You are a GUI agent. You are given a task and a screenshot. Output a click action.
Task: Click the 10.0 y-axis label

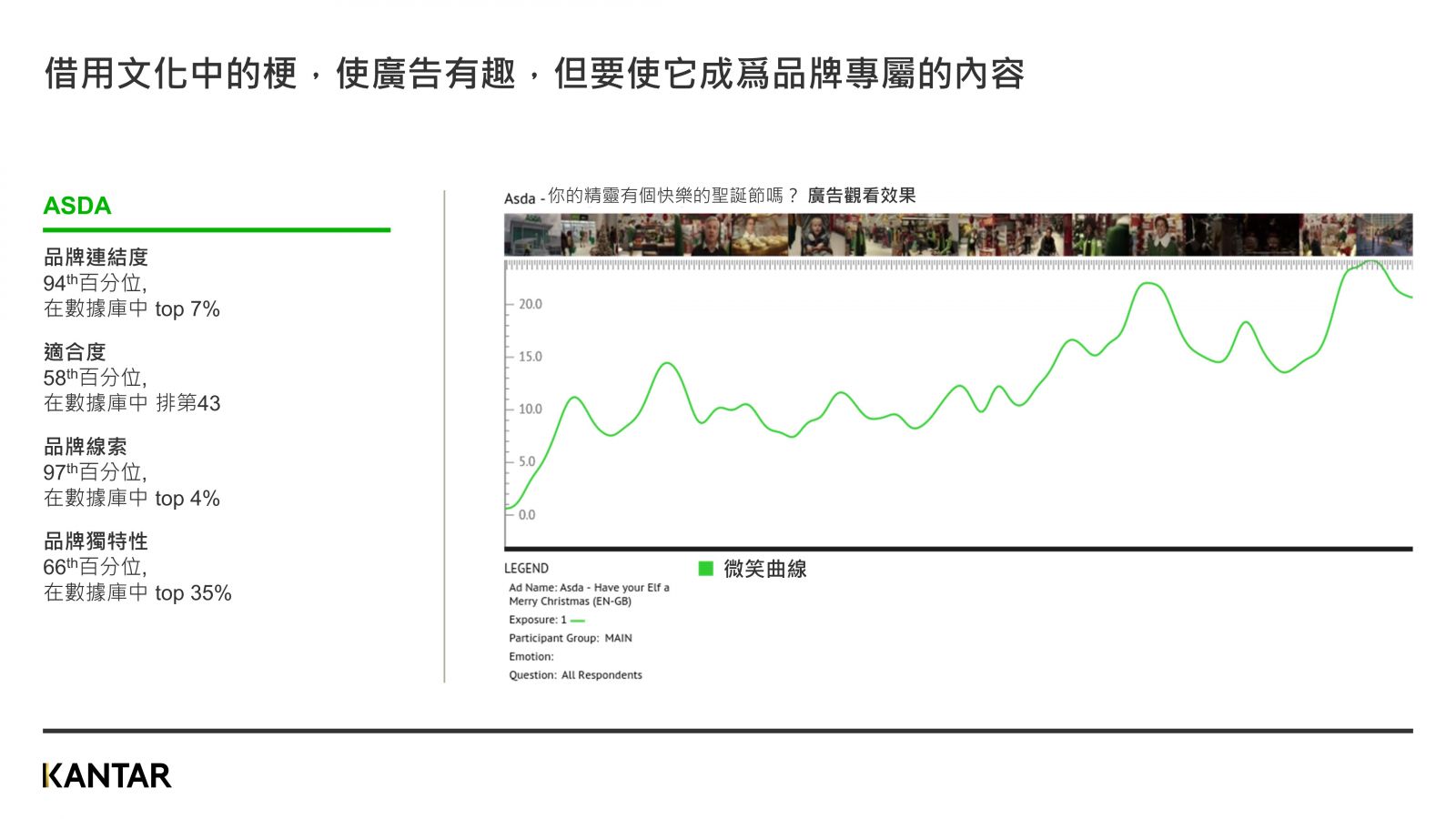[531, 409]
